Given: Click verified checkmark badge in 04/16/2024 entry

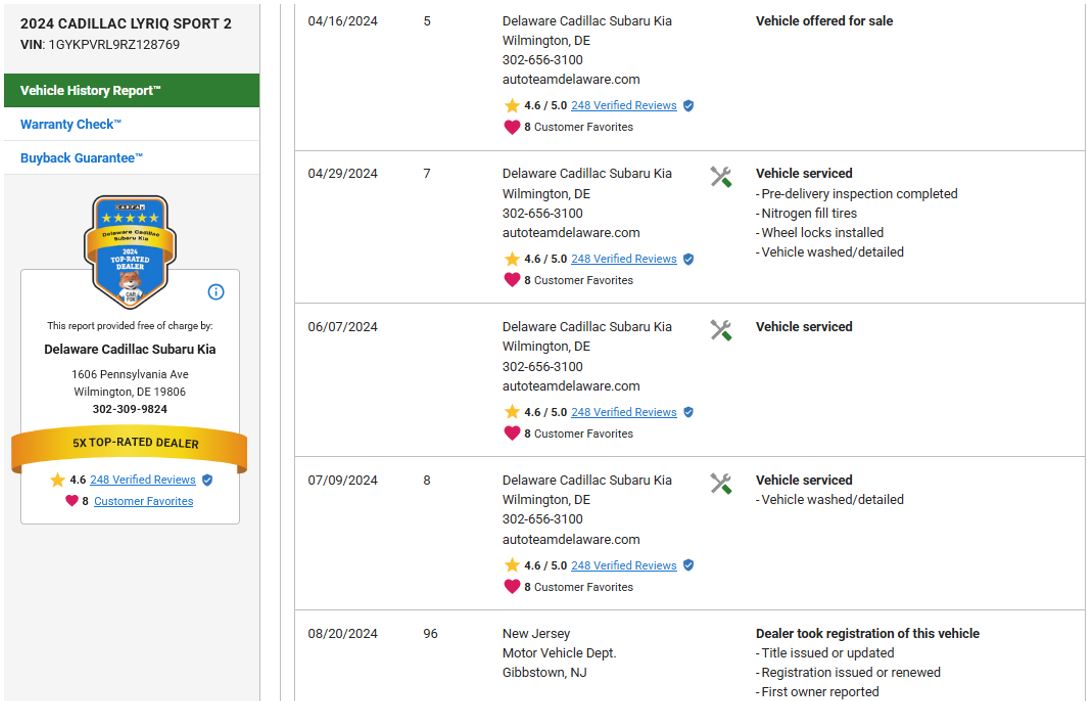Looking at the screenshot, I should click(x=688, y=106).
